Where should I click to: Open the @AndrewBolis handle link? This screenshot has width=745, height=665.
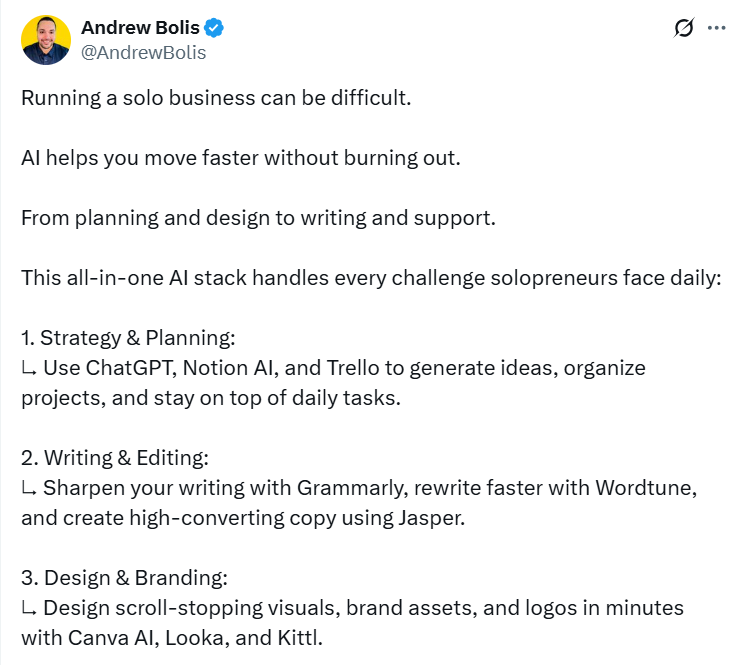coord(143,52)
